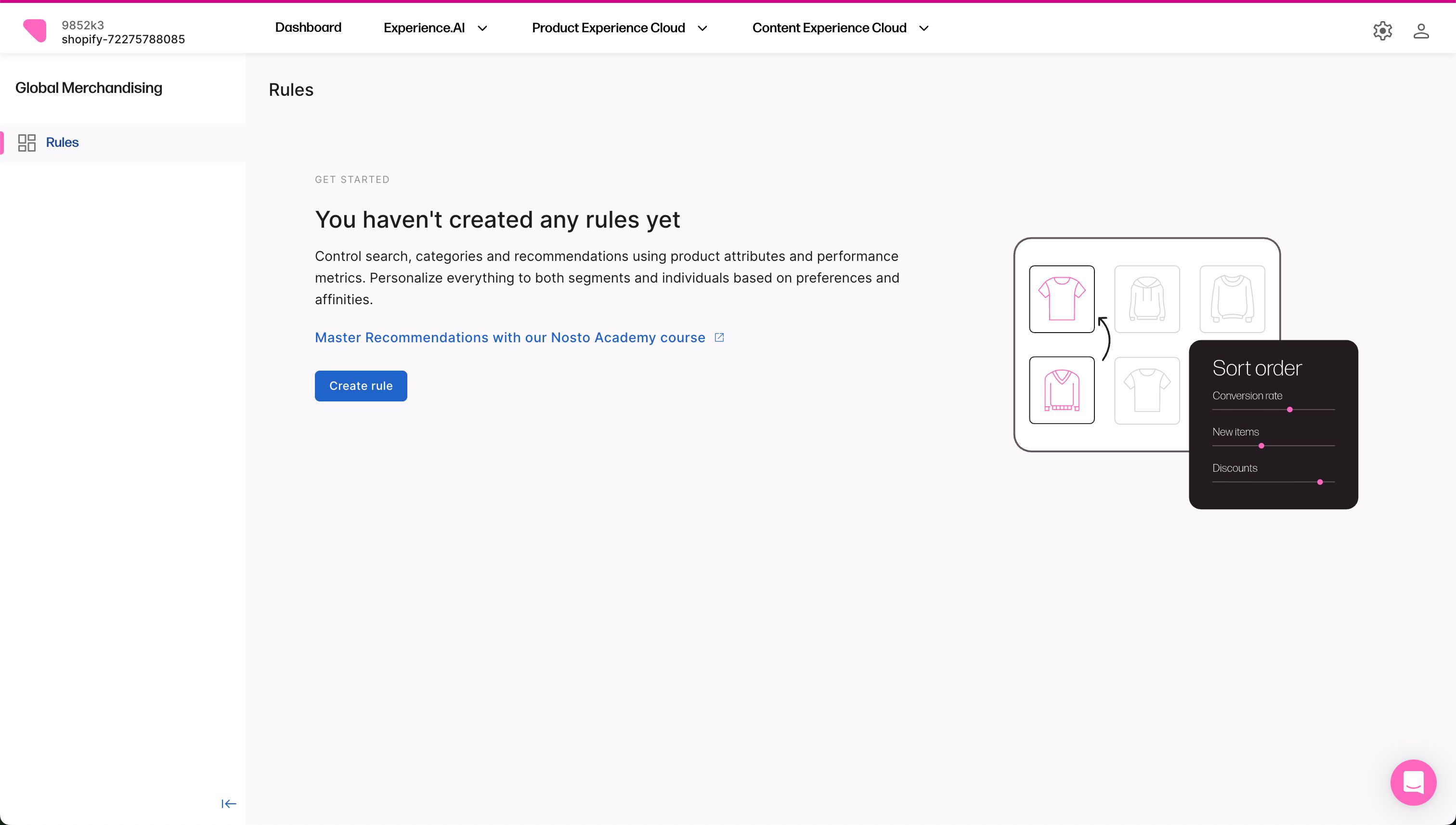Click the Rules grid icon in sidebar
This screenshot has width=1456, height=825.
[26, 143]
